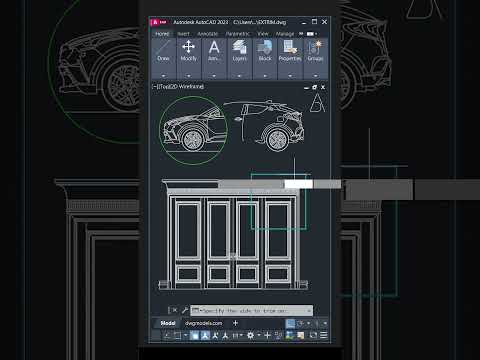
Task: Expand the Layers panel flyout arrow
Action: (239, 76)
